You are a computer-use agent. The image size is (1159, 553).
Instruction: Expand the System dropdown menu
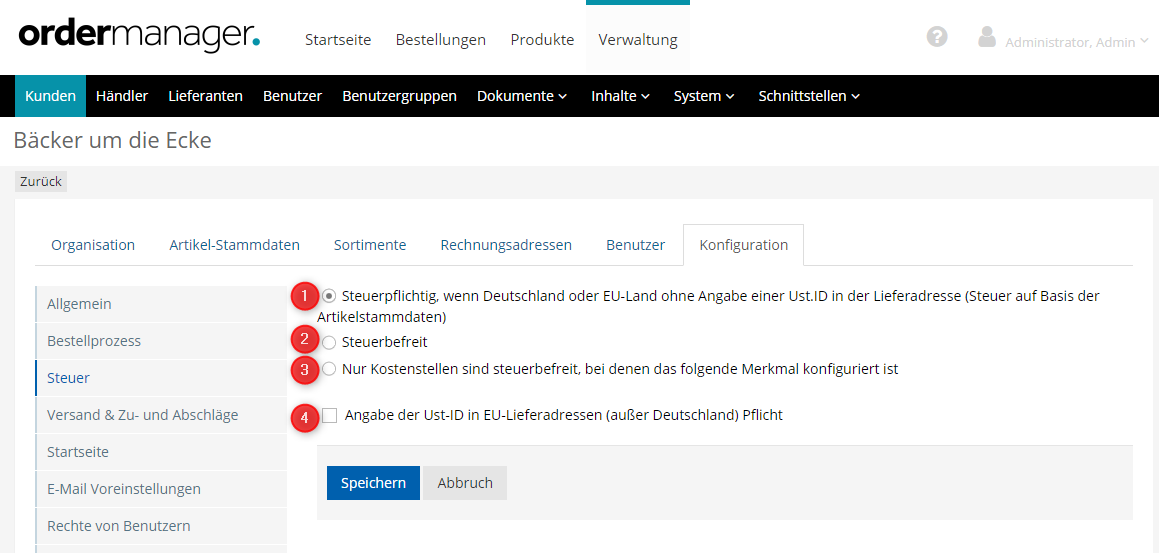point(704,96)
